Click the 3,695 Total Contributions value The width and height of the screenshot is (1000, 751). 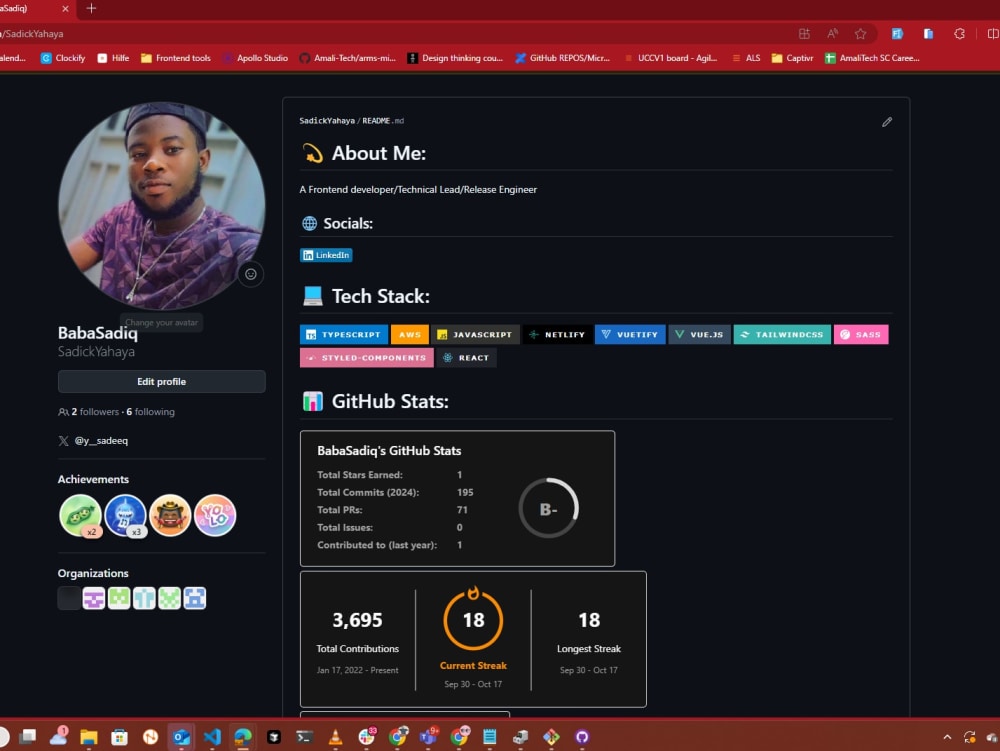[357, 620]
